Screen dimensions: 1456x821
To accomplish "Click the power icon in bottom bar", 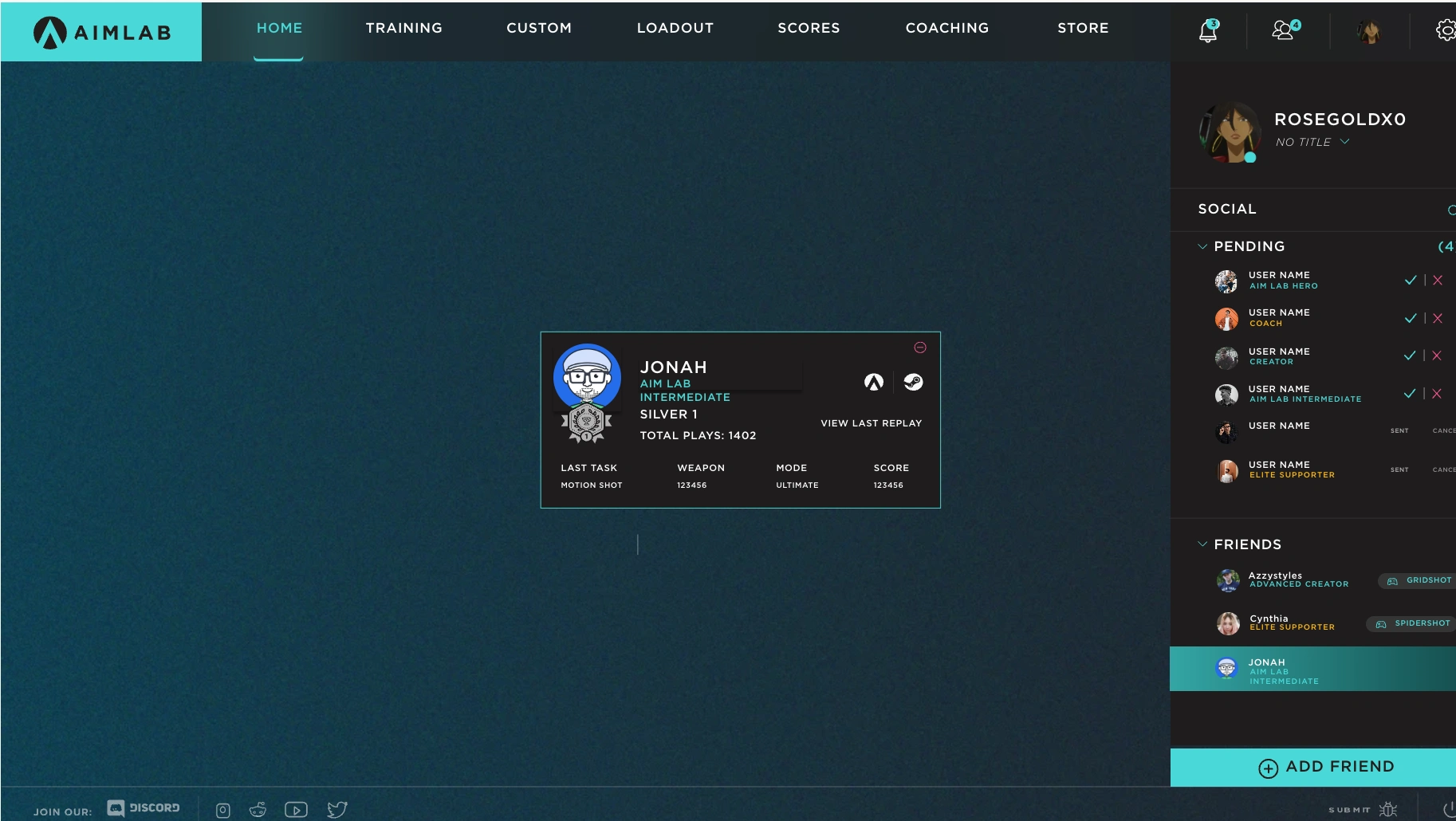I will [1448, 809].
